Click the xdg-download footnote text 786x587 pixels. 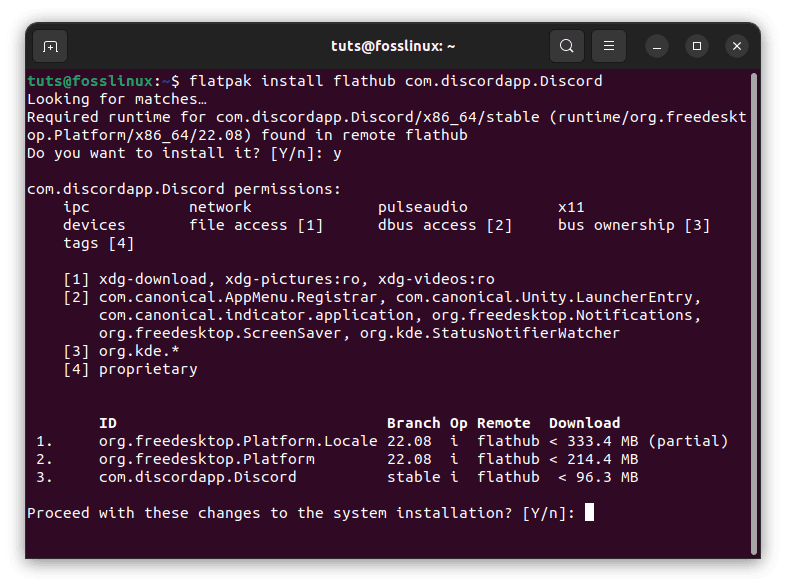(x=153, y=279)
